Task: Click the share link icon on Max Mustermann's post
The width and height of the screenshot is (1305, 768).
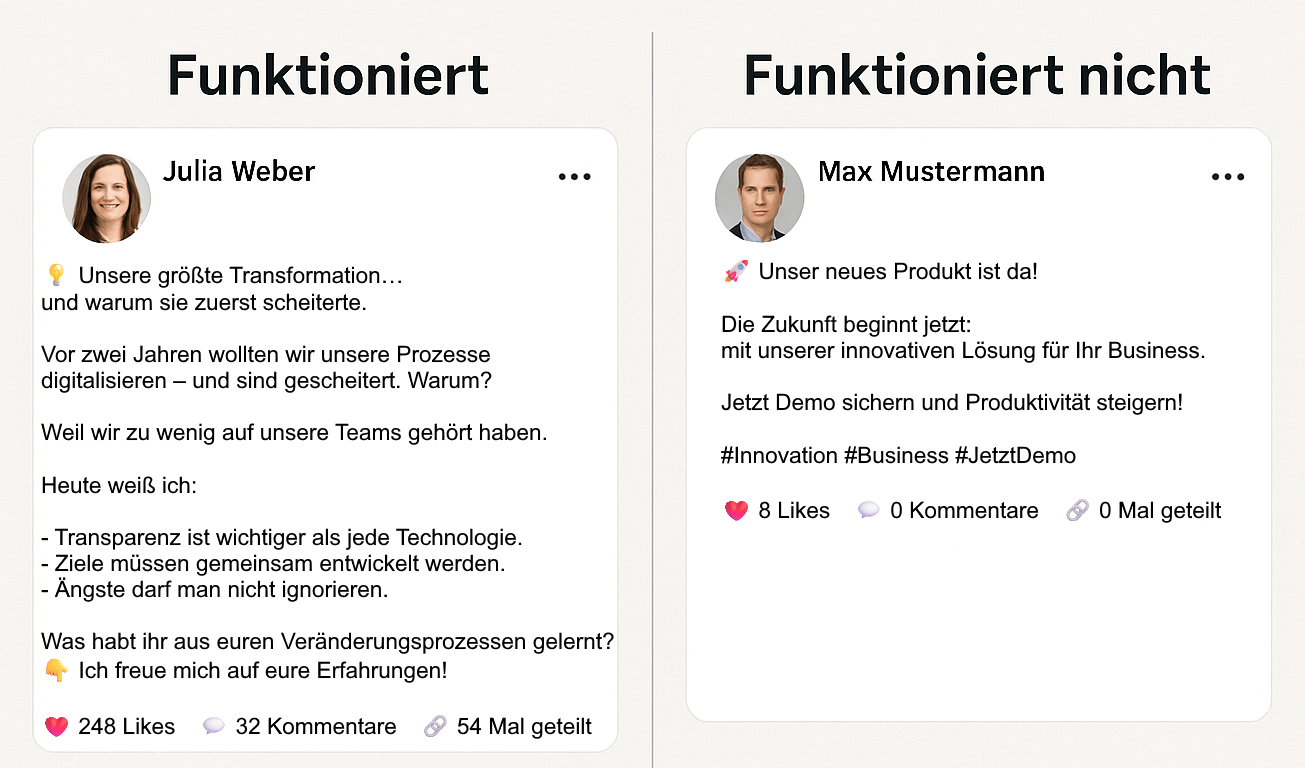Action: coord(1077,511)
